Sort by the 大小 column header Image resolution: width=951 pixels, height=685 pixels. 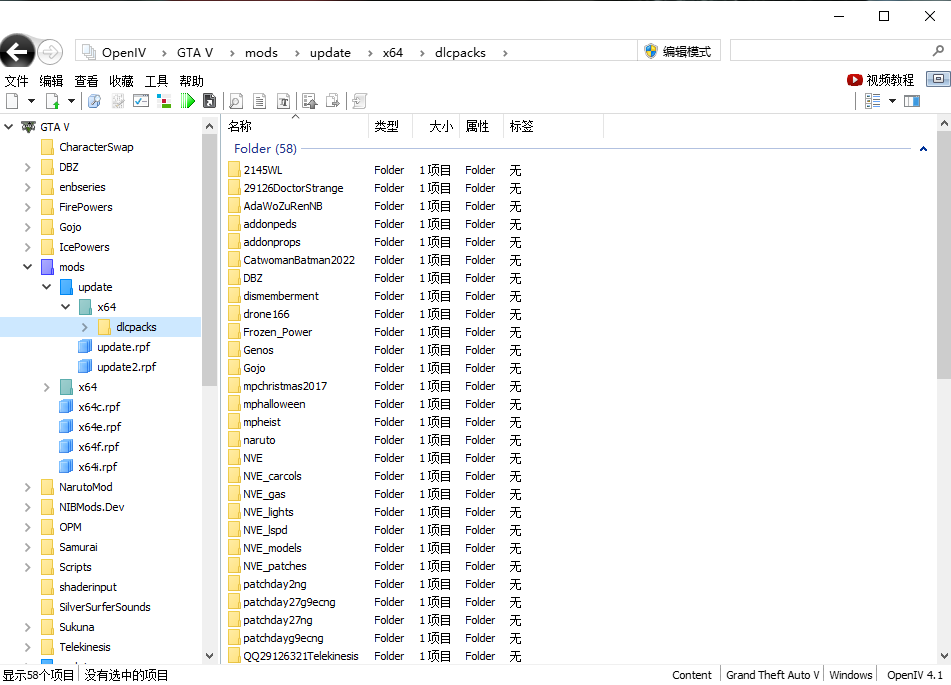[440, 126]
